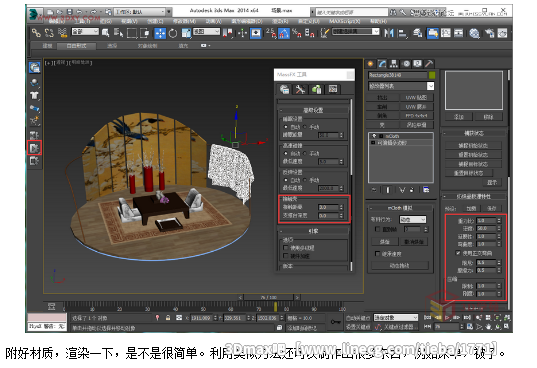Click the 动态拖动 button
The width and height of the screenshot is (537, 368).
pos(400,265)
